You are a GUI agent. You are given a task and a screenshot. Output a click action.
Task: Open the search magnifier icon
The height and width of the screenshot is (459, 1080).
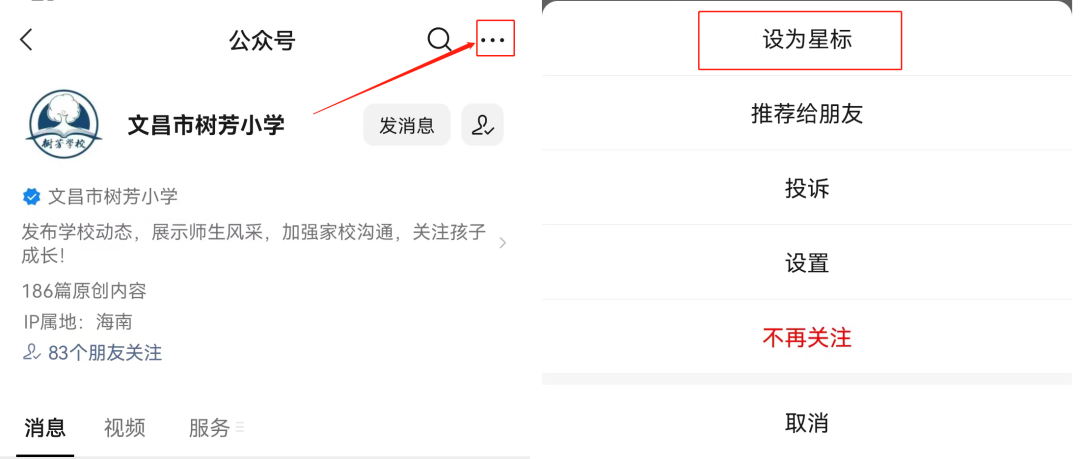[439, 40]
